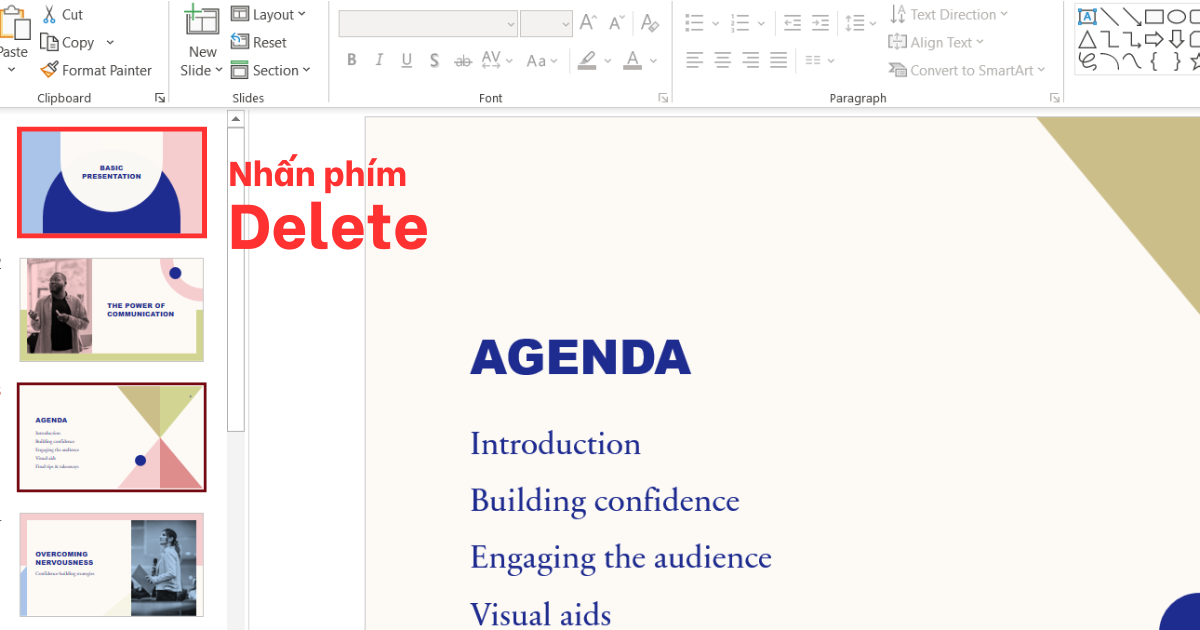Toggle italic formatting
The image size is (1200, 630).
(x=379, y=60)
